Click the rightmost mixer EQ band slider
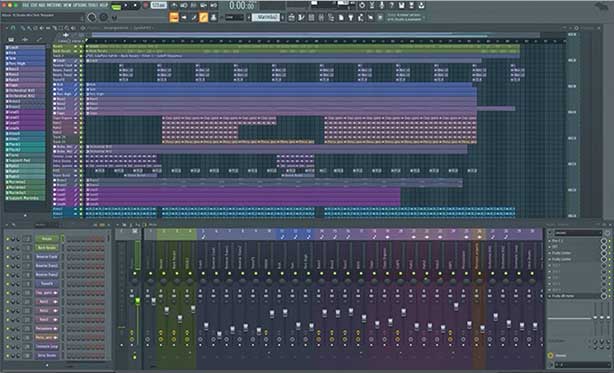The image size is (614, 373). point(609,316)
